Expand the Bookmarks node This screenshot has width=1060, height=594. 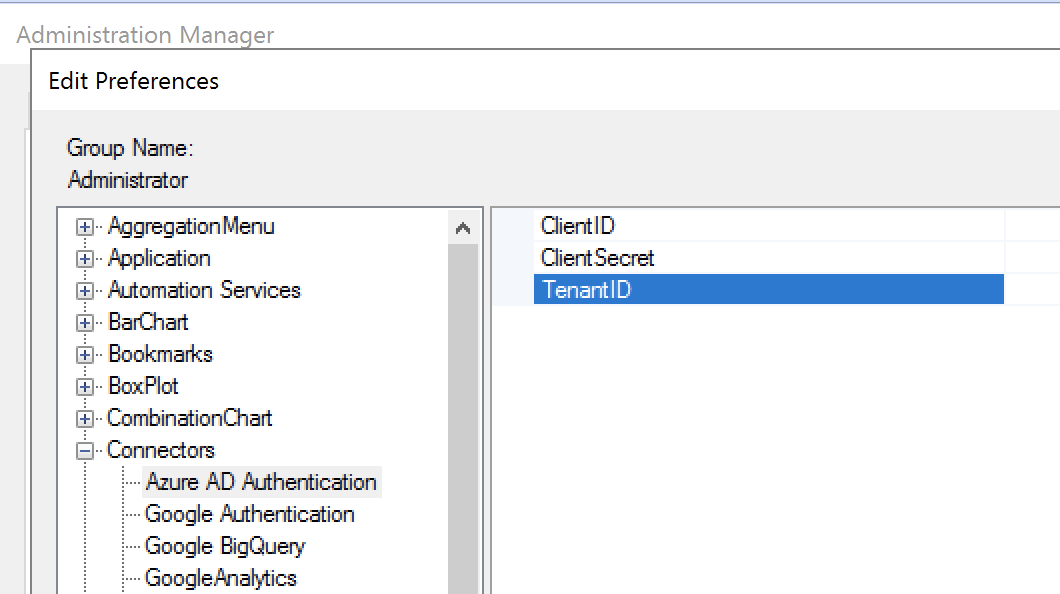pyautogui.click(x=85, y=355)
